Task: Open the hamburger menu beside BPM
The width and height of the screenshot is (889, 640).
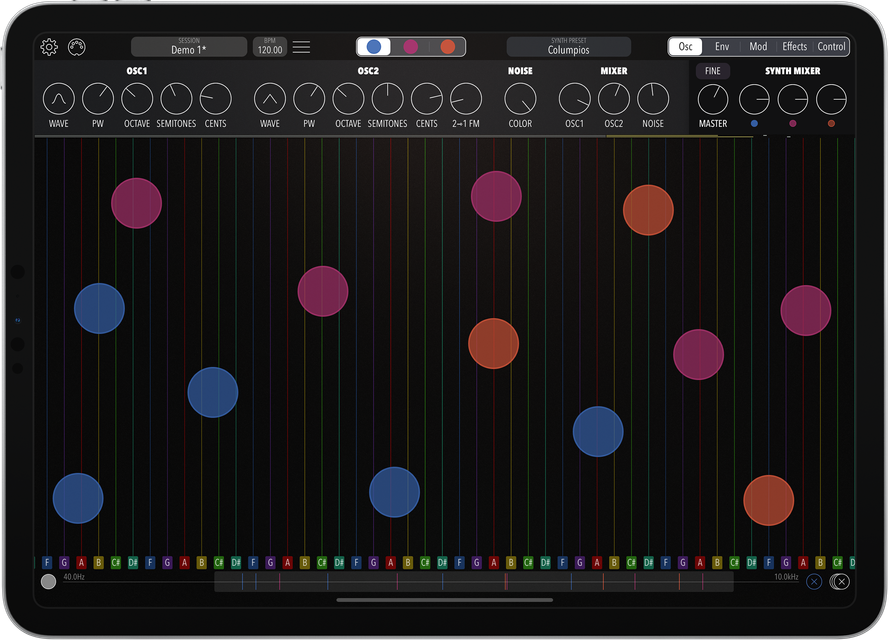Action: [x=301, y=47]
